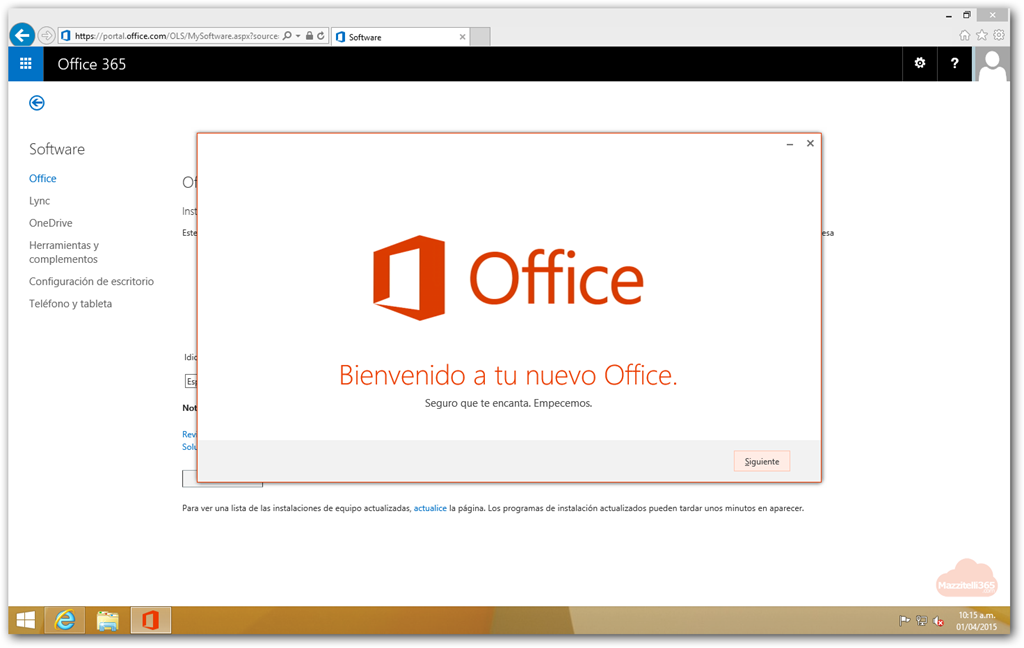
Task: Refresh the page in the address bar
Action: (321, 36)
